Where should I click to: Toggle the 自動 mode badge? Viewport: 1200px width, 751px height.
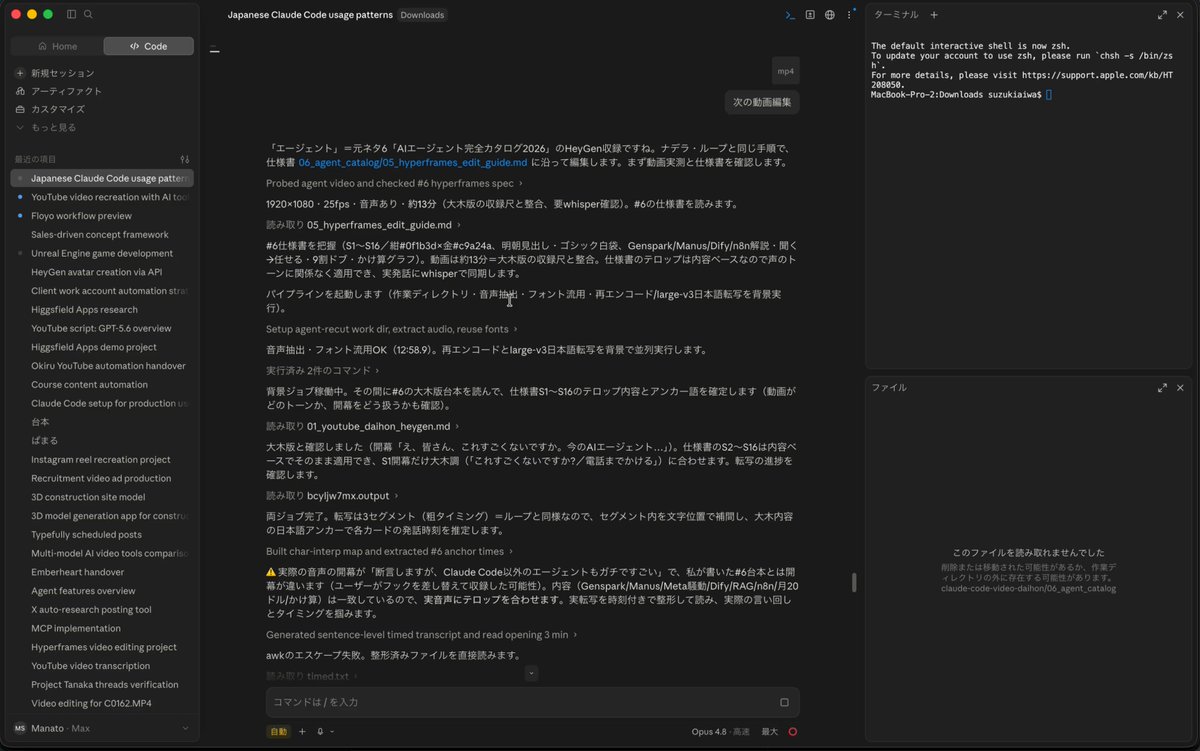[278, 731]
